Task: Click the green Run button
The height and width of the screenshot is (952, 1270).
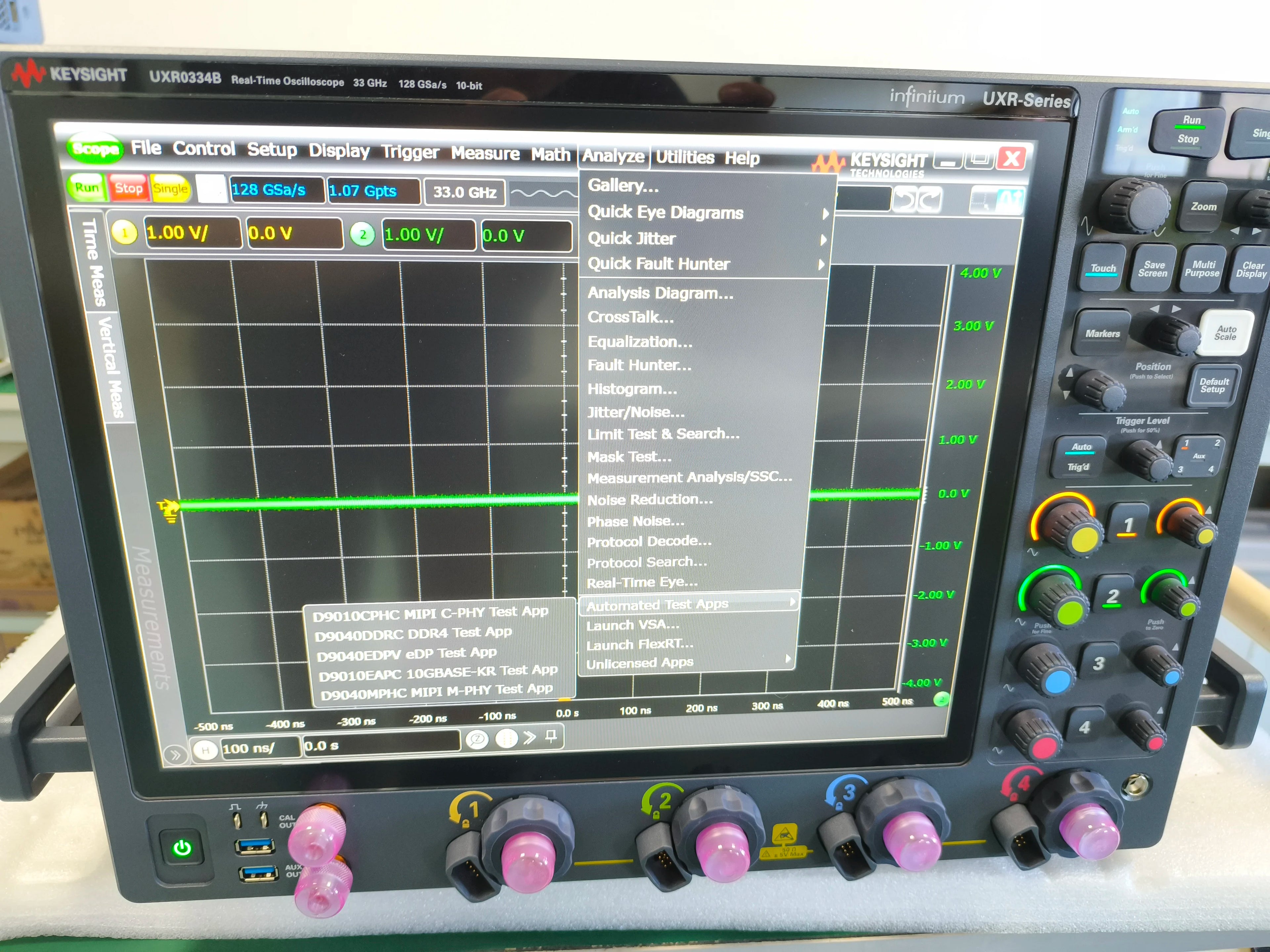Action: [x=87, y=187]
